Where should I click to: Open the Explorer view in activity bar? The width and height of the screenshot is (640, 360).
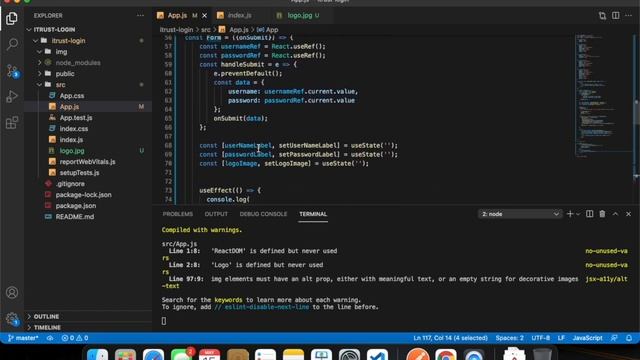click(x=12, y=18)
